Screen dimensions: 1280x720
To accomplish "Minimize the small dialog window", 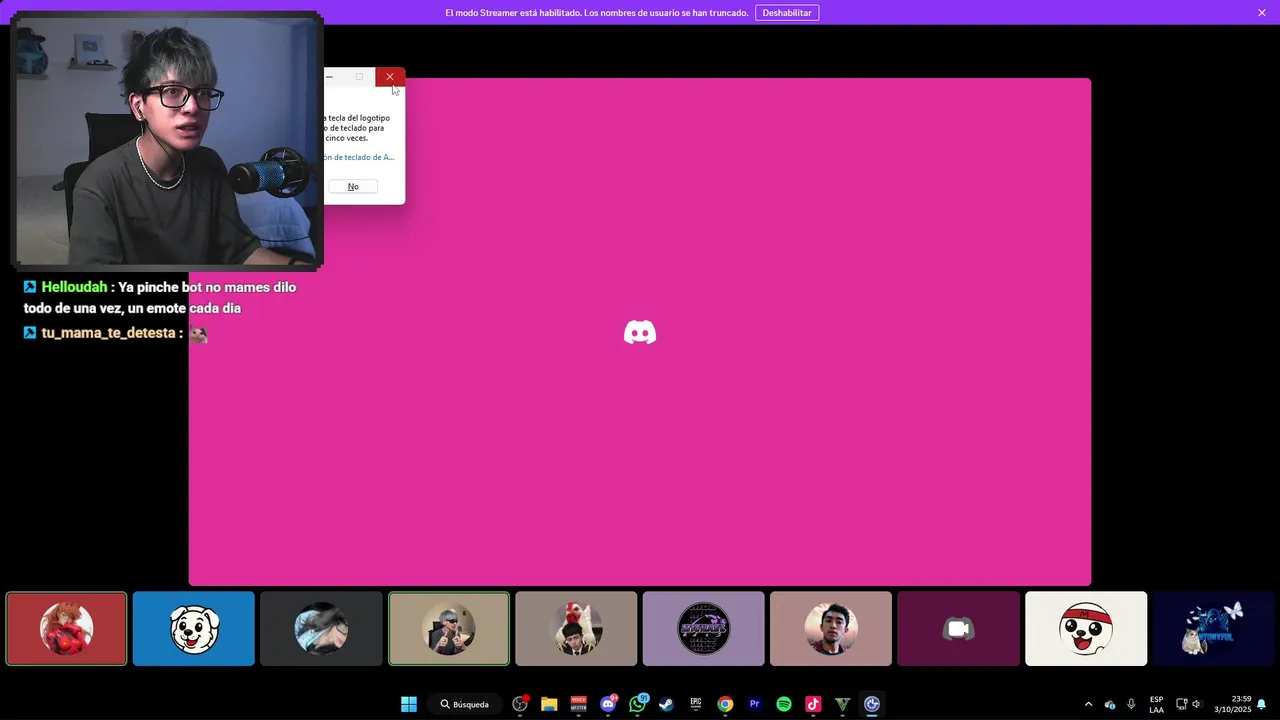I will tap(330, 77).
